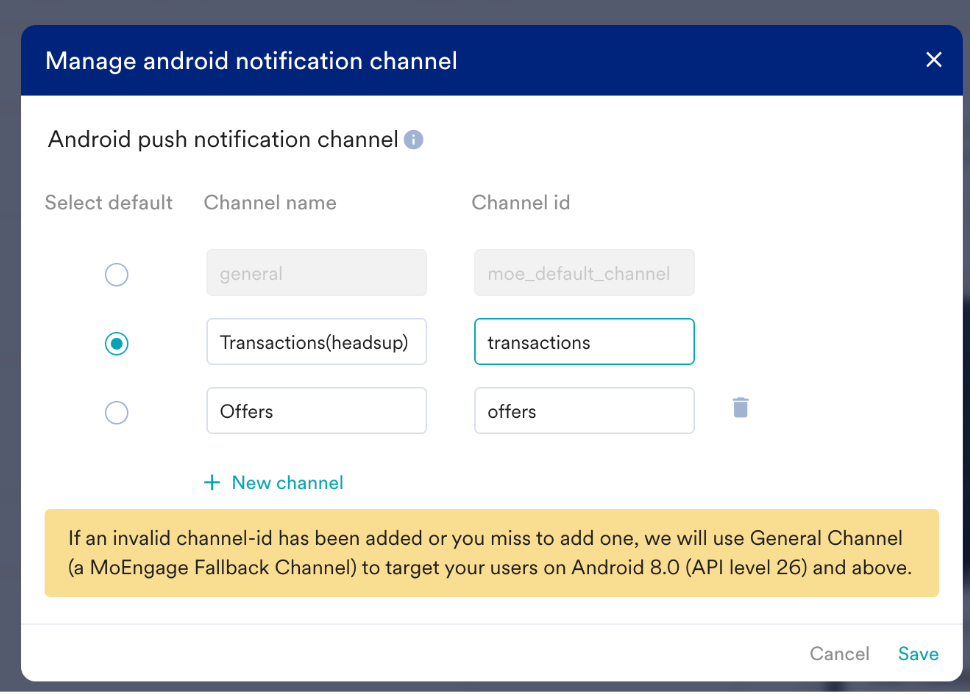Select general as the default channel
970x694 pixels.
coord(116,274)
